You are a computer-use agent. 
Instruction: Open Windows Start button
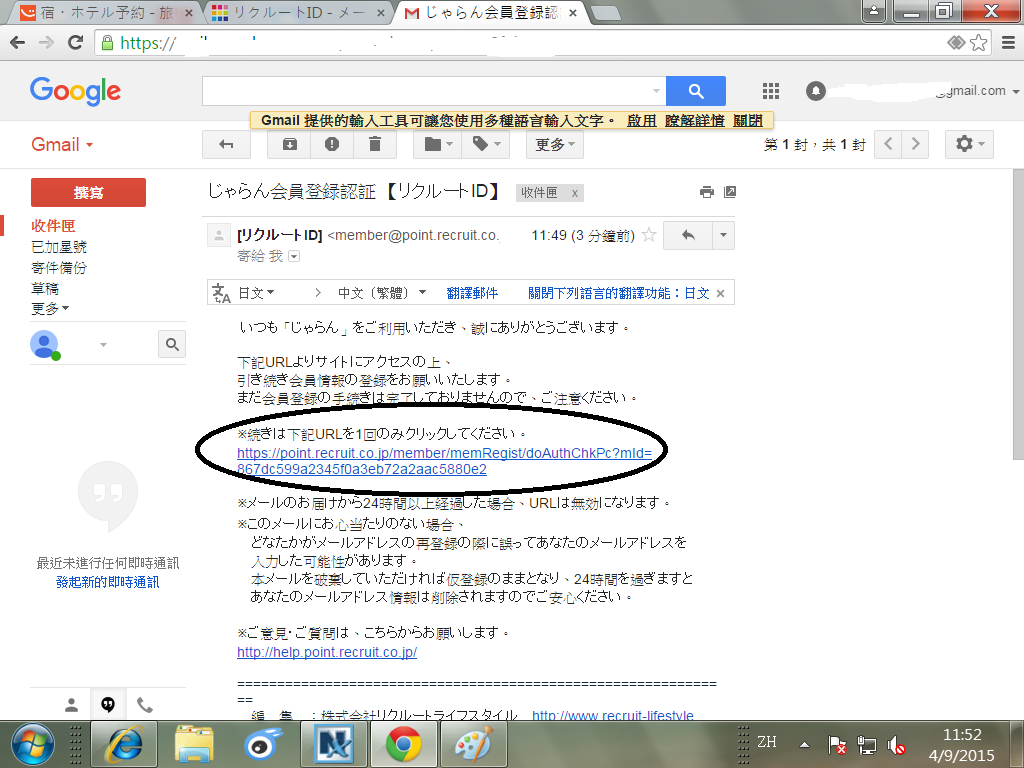point(33,745)
